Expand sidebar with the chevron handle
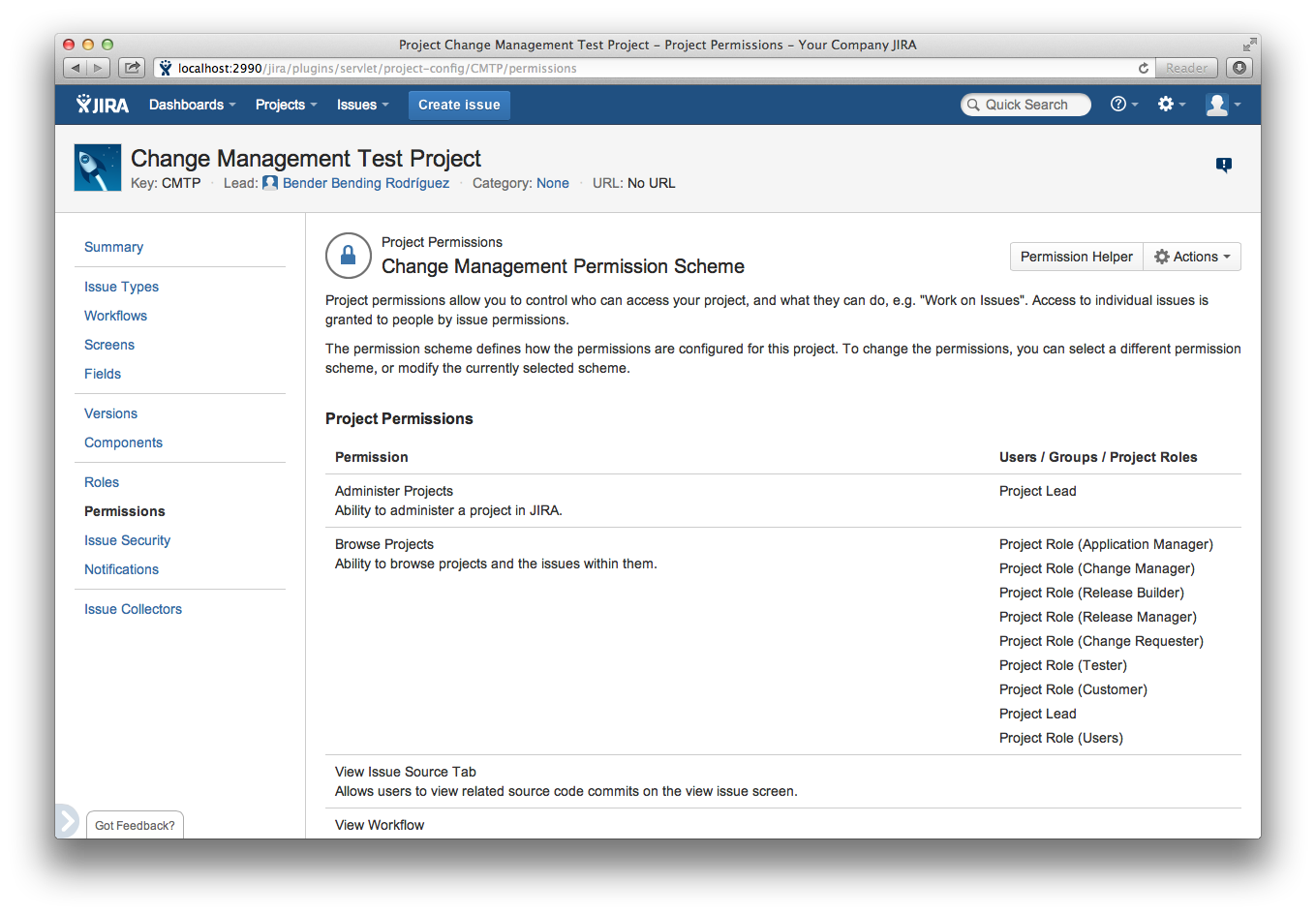The height and width of the screenshot is (915, 1316). tap(67, 821)
